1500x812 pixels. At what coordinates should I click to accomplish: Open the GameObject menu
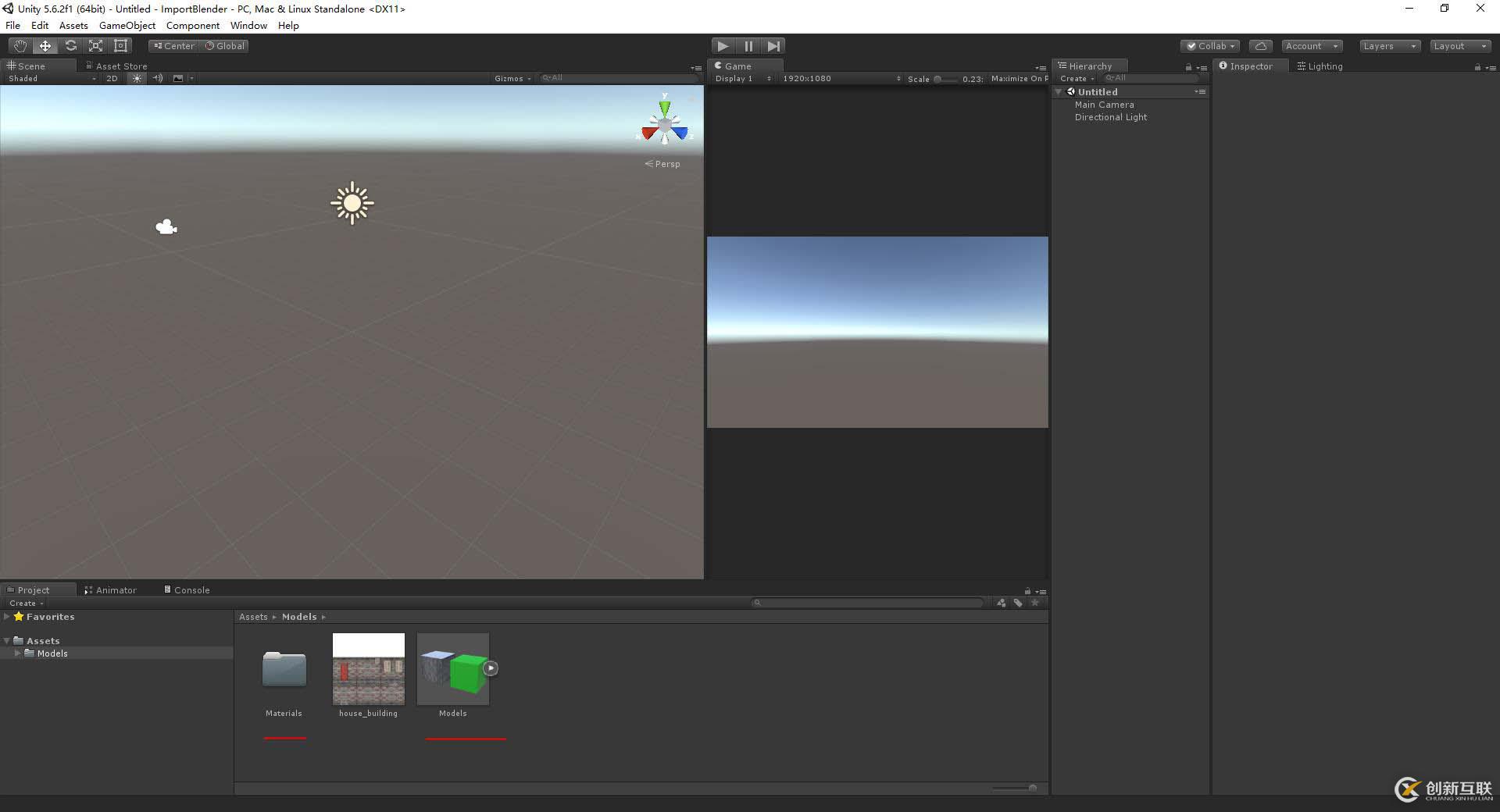[x=127, y=26]
